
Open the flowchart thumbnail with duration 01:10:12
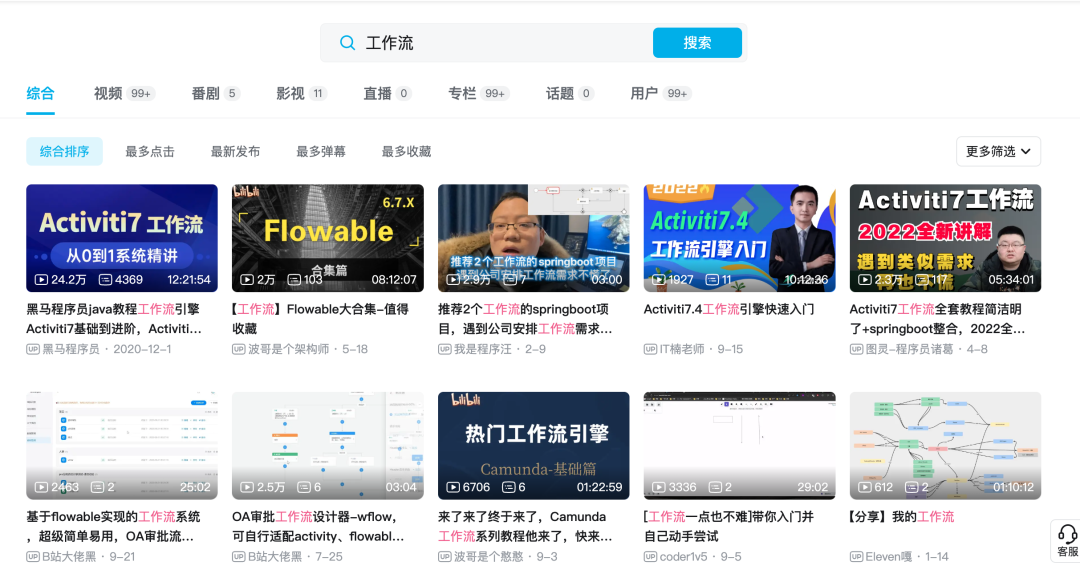click(x=945, y=445)
